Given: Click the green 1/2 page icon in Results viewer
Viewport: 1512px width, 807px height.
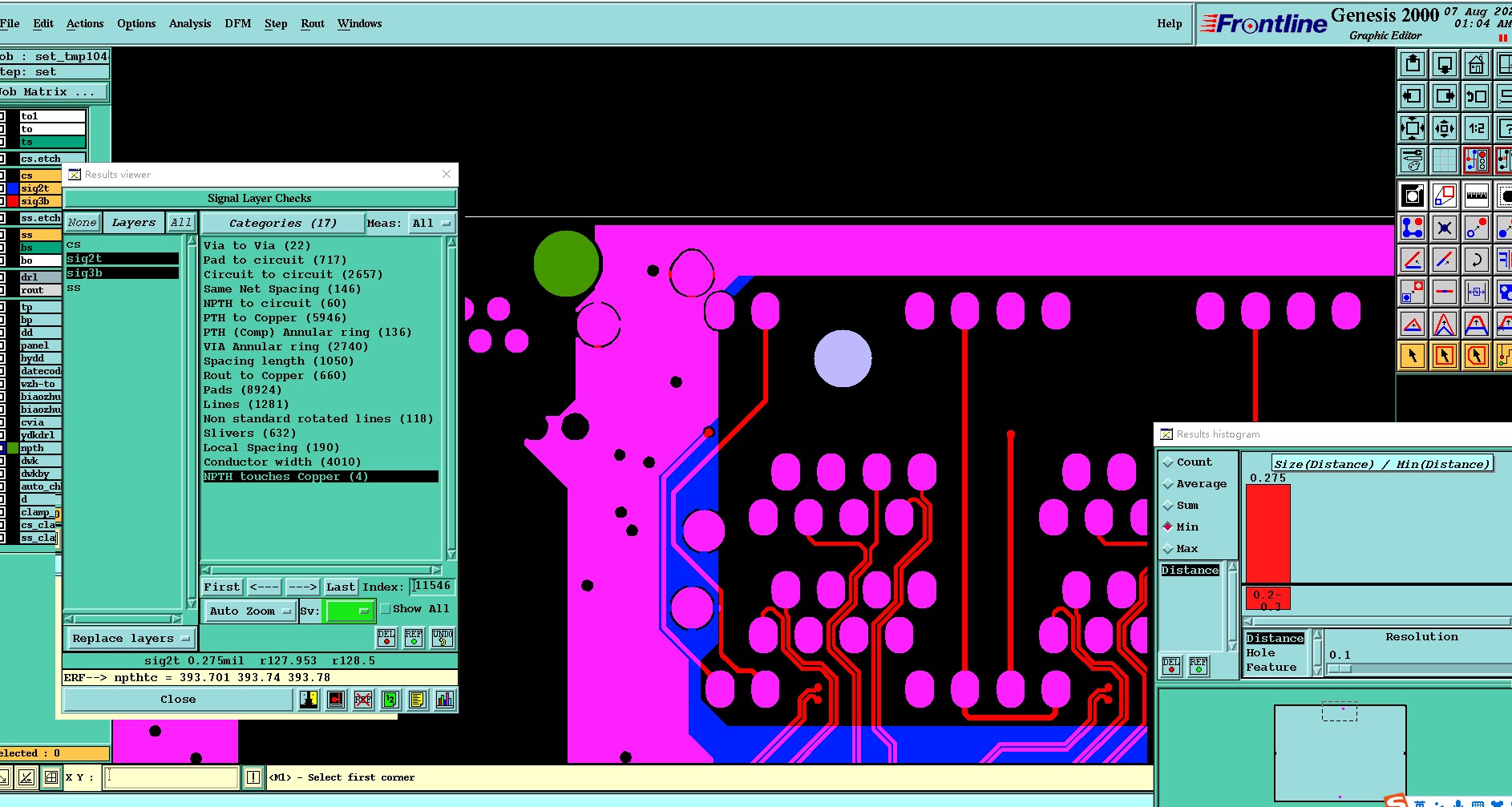Looking at the screenshot, I should tap(390, 700).
